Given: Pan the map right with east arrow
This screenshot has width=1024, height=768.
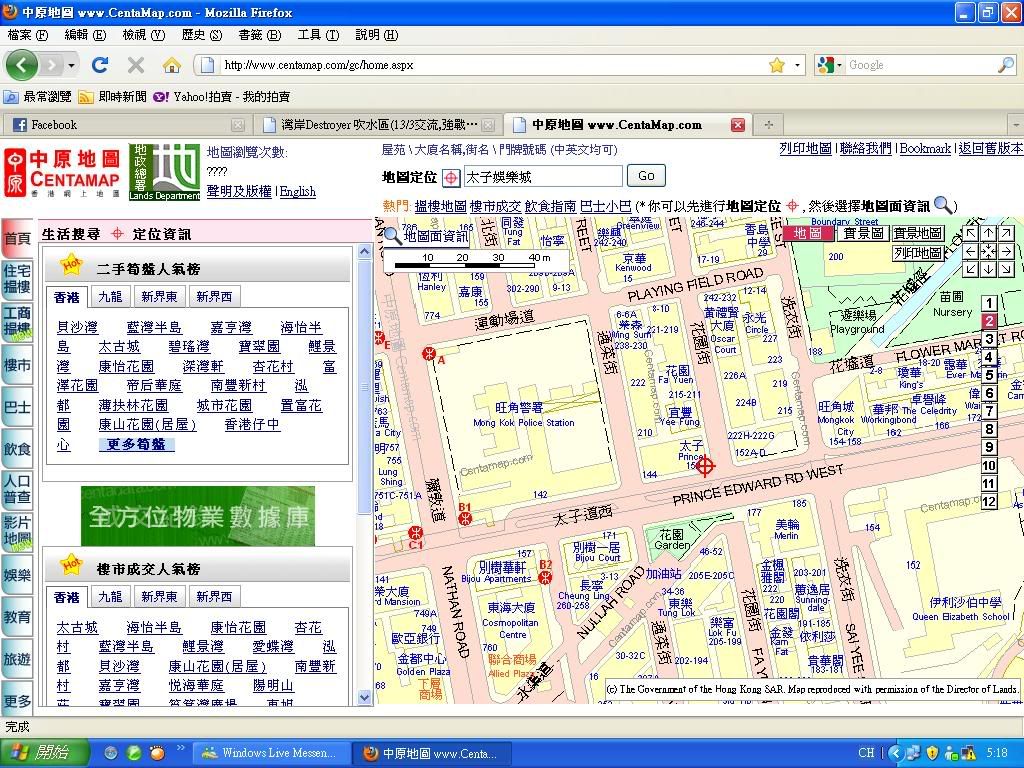Looking at the screenshot, I should coord(1006,251).
